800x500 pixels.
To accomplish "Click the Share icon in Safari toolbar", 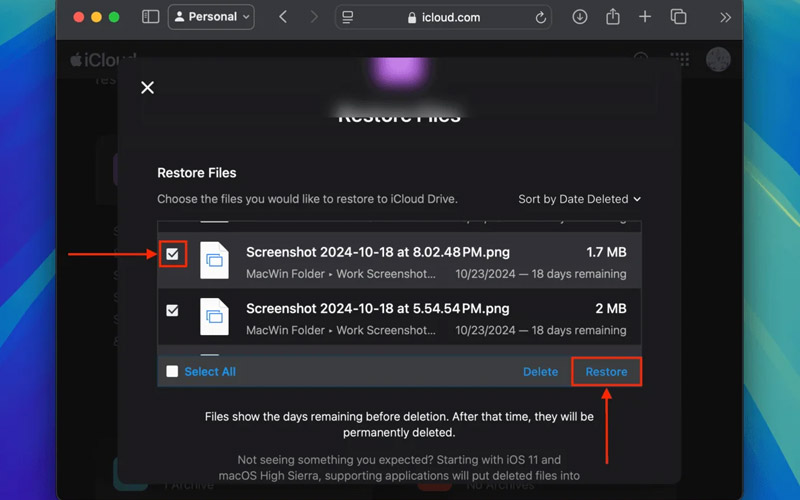I will coord(613,17).
